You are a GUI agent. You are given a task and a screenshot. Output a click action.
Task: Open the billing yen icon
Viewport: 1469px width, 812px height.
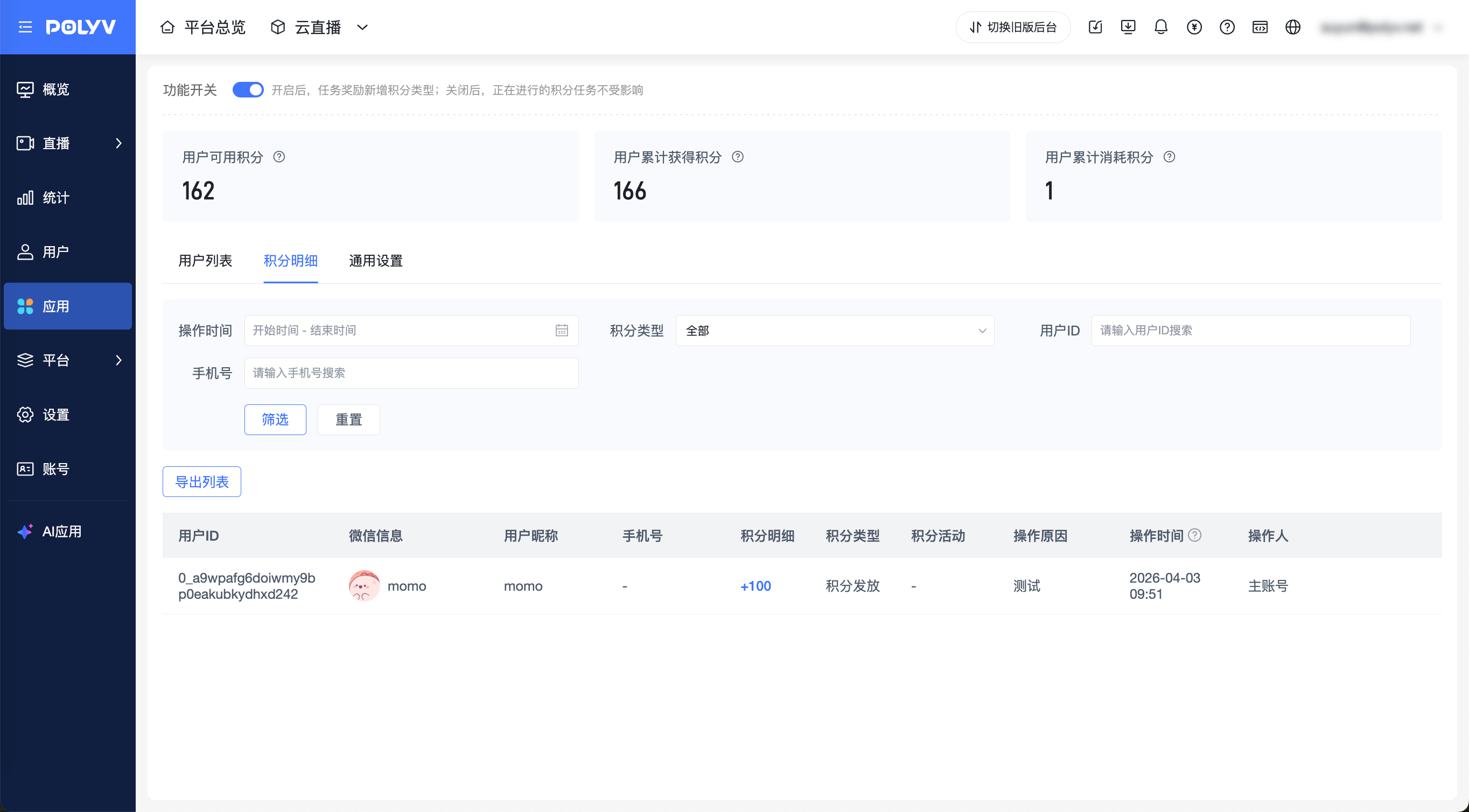[x=1194, y=27]
